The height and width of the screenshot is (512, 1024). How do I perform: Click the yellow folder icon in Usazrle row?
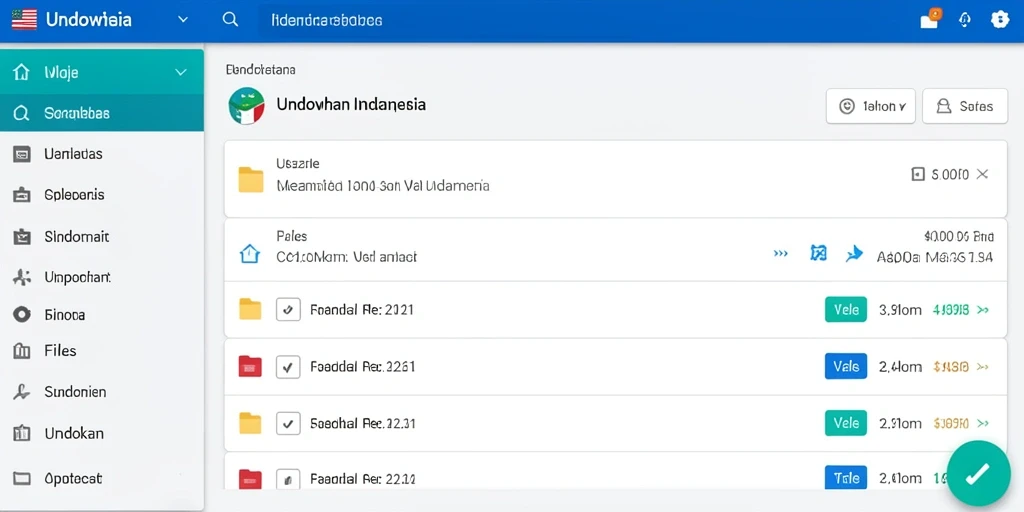250,180
